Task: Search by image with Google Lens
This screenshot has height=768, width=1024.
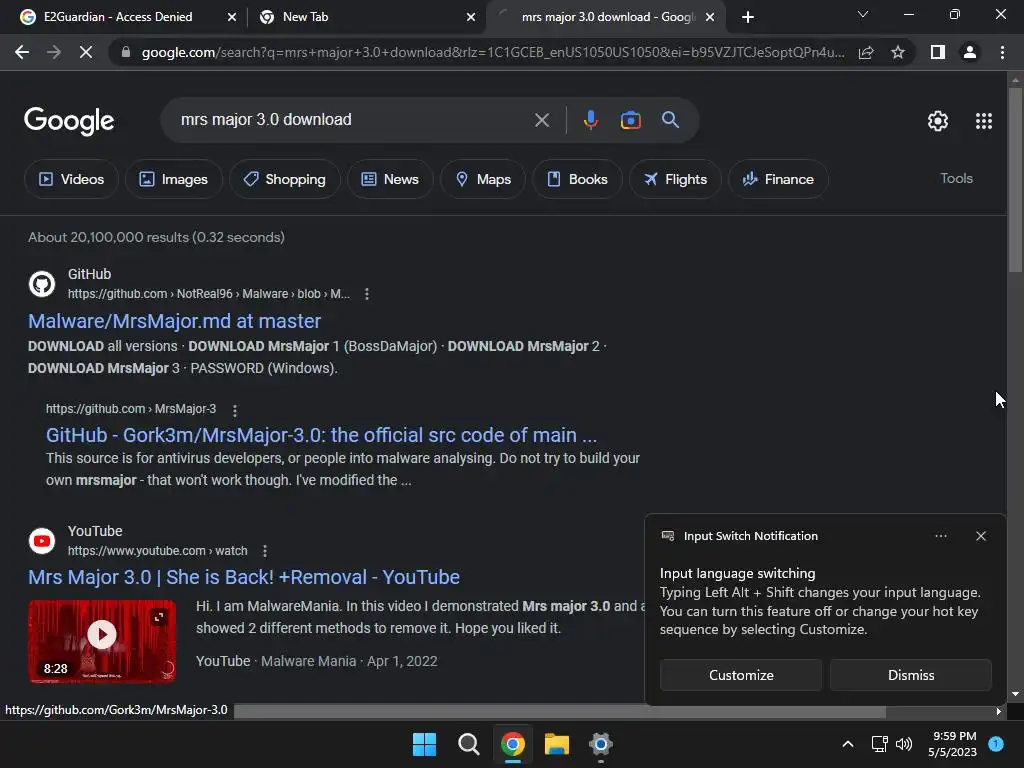Action: tap(630, 120)
